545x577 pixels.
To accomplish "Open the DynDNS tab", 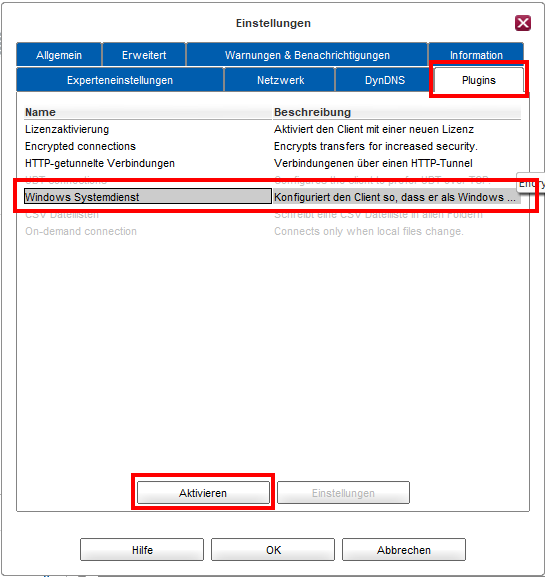I will [385, 80].
